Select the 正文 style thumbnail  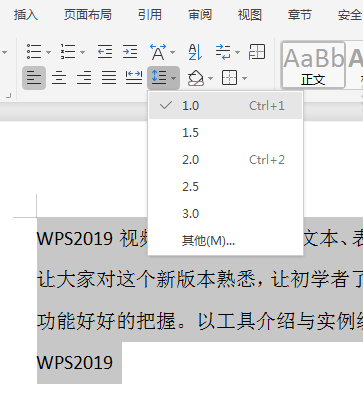(313, 65)
